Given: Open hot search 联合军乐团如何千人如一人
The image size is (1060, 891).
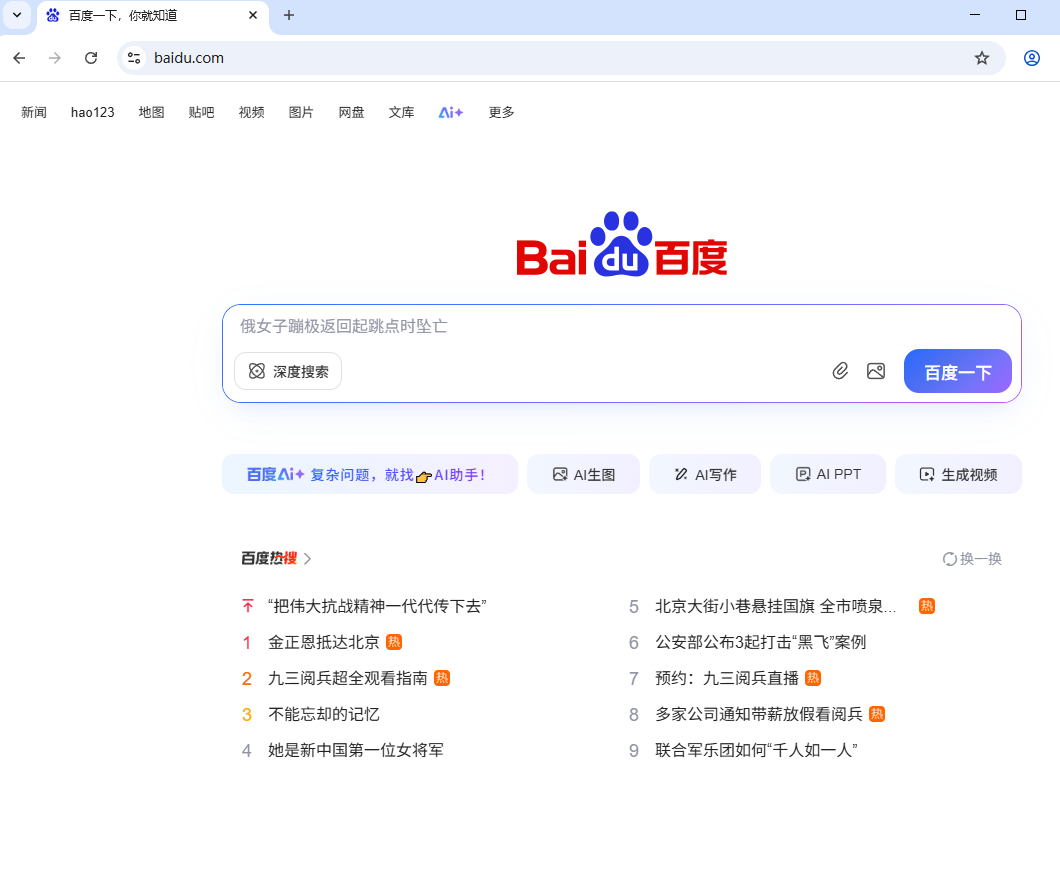Looking at the screenshot, I should point(756,750).
